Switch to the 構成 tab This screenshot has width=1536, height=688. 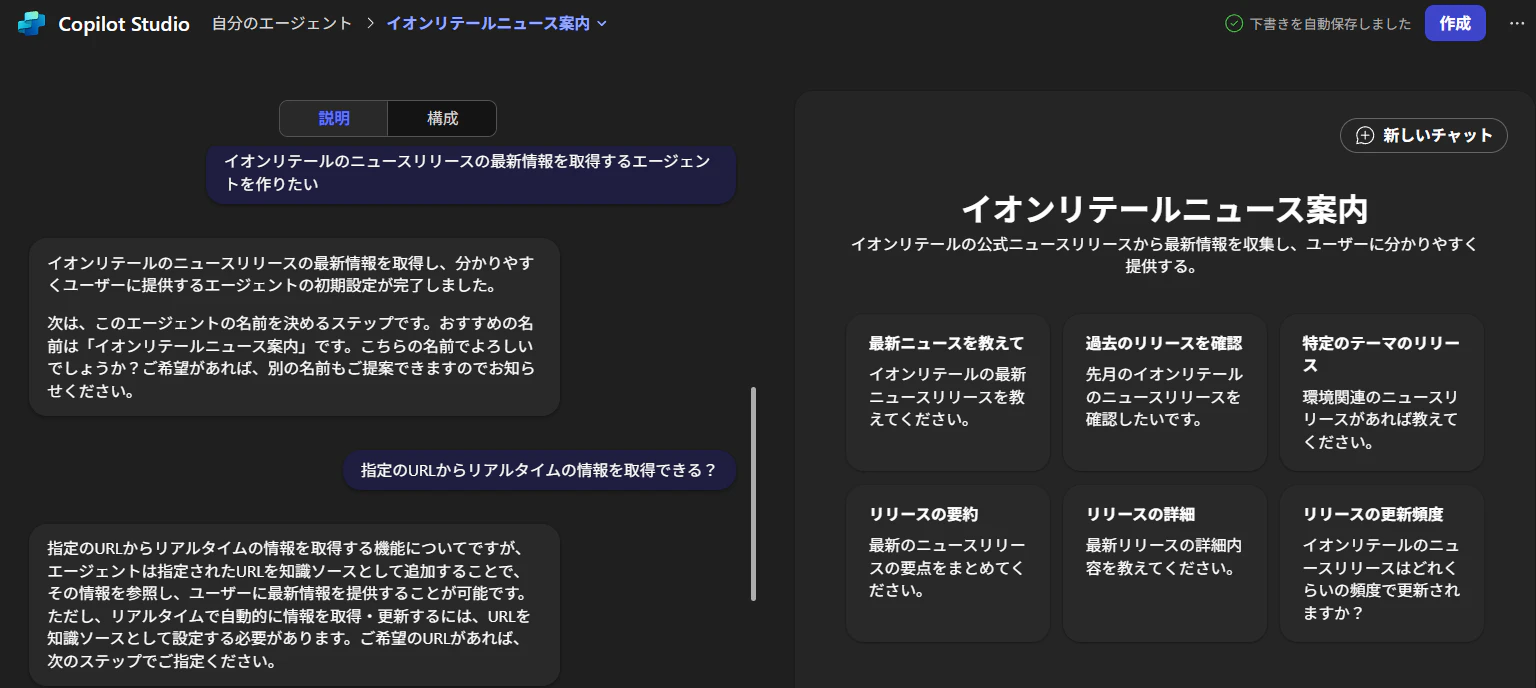[442, 118]
